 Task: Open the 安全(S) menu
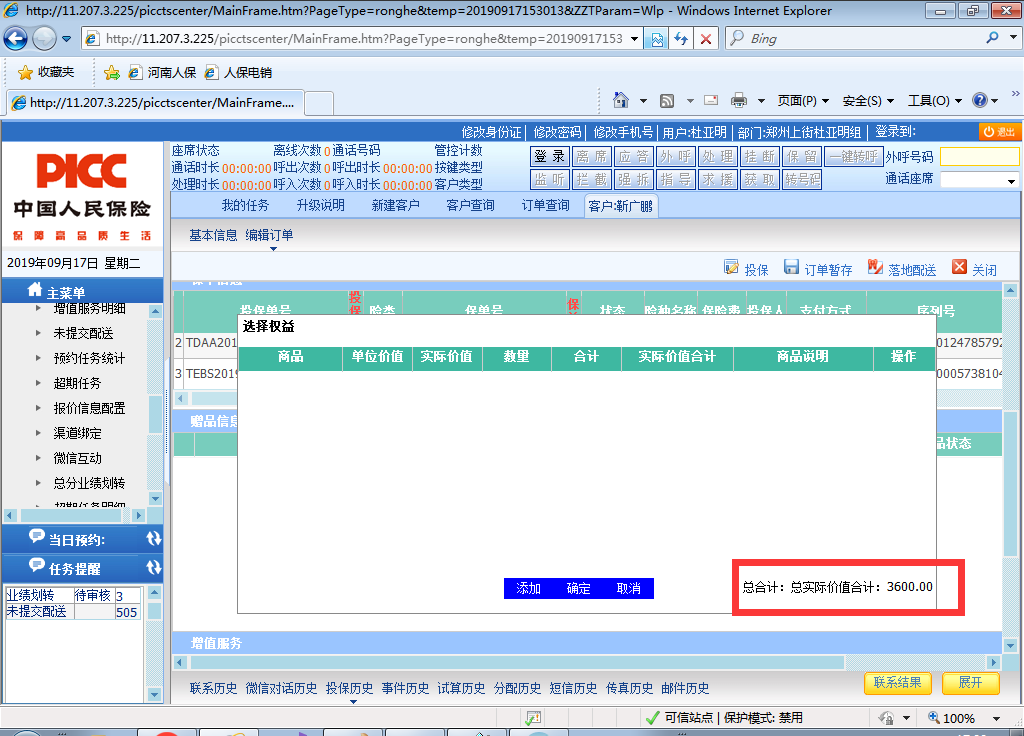868,101
